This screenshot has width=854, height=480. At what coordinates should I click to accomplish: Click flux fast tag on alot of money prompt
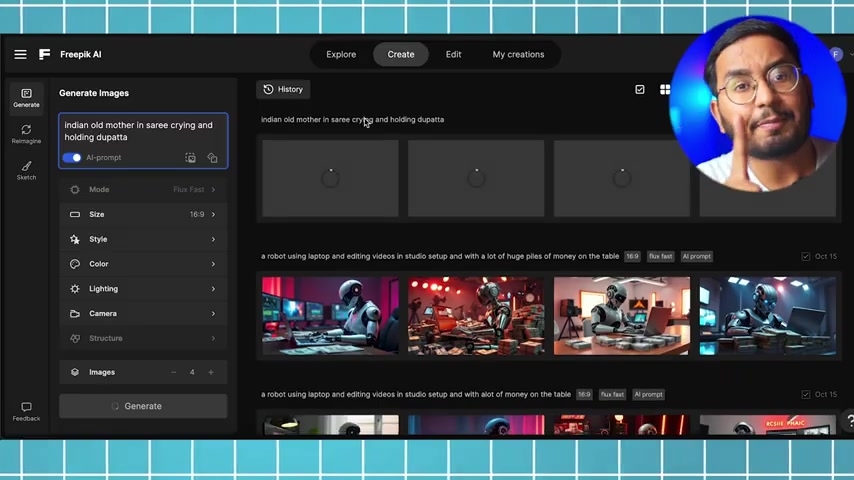[612, 394]
